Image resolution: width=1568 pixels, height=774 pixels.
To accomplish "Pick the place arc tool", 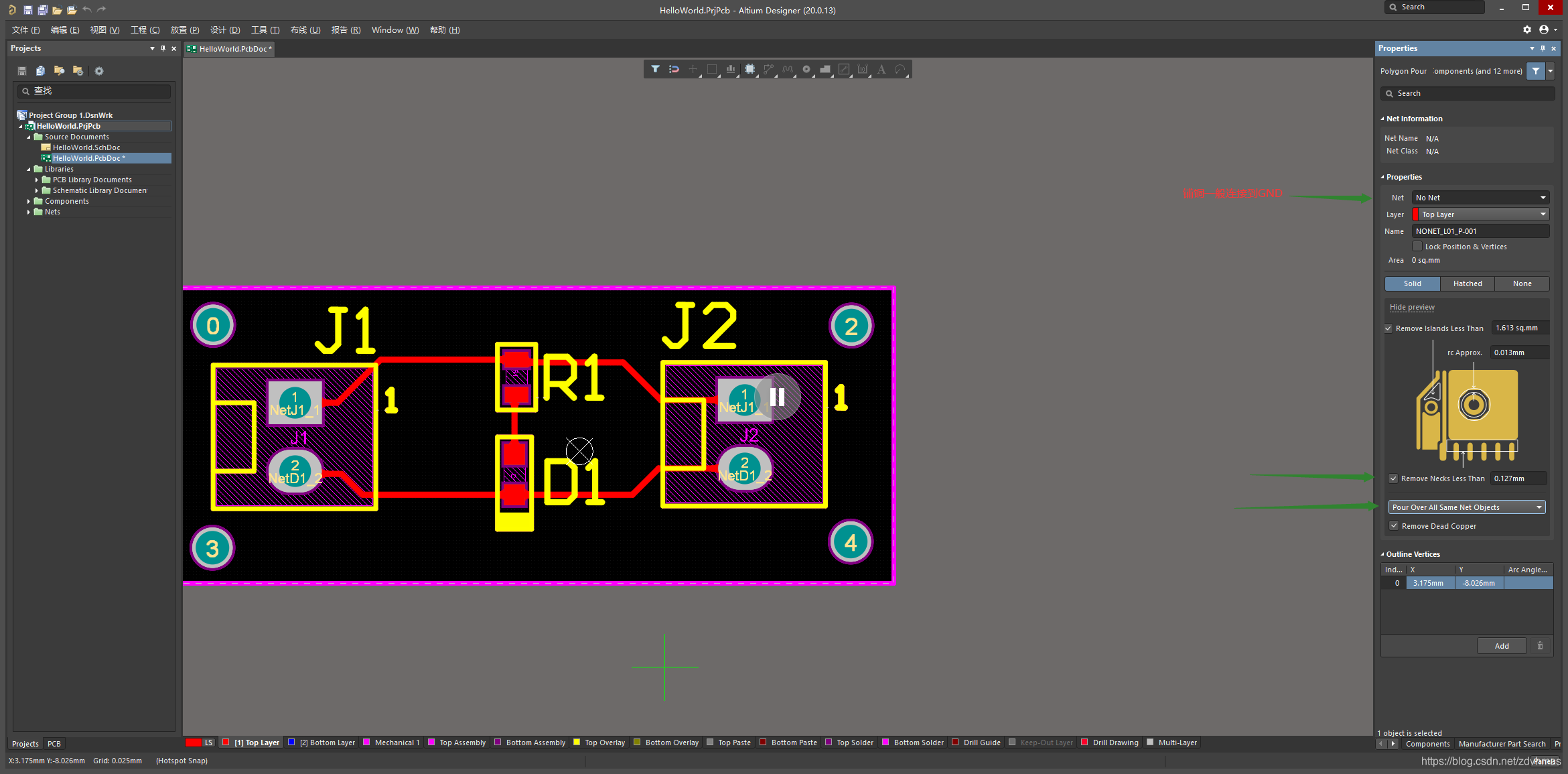I will point(900,69).
